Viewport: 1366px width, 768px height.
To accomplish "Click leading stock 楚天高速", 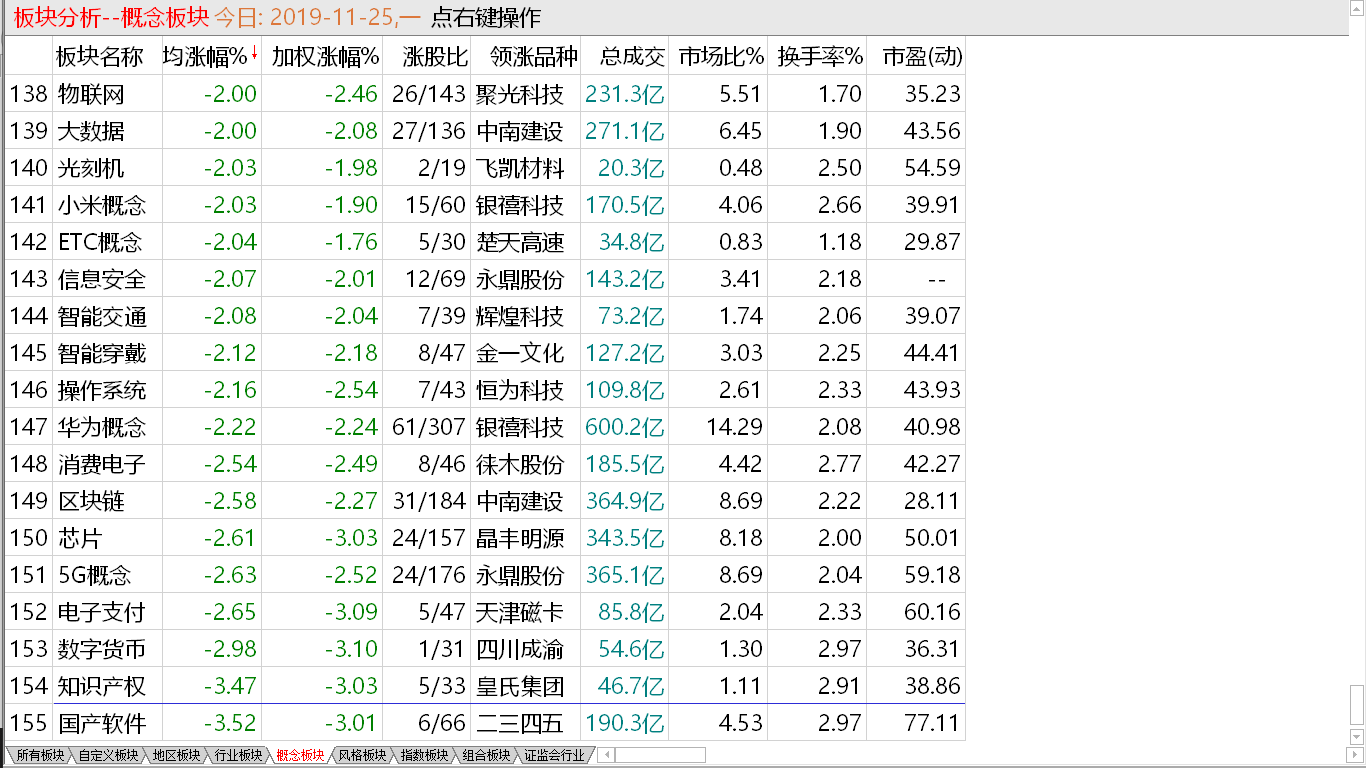I will 520,242.
